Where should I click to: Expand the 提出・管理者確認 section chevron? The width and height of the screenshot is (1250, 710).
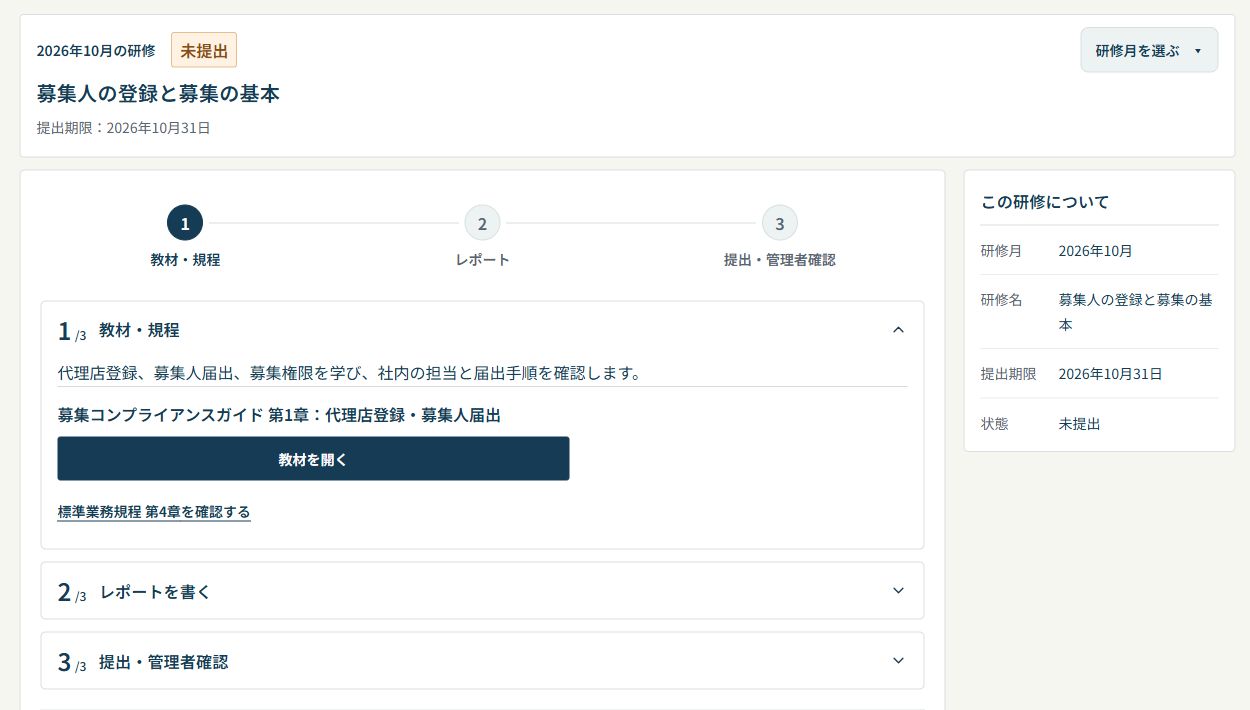pyautogui.click(x=898, y=661)
